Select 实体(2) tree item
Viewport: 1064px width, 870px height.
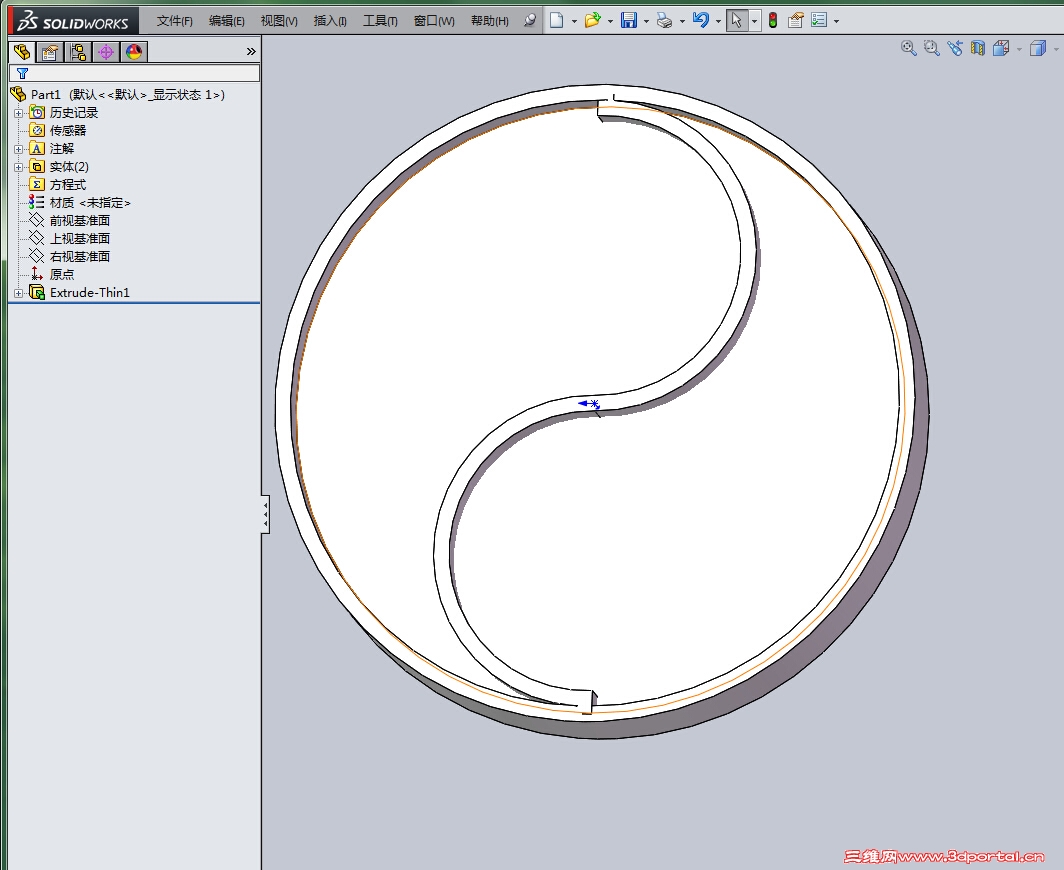(x=60, y=167)
